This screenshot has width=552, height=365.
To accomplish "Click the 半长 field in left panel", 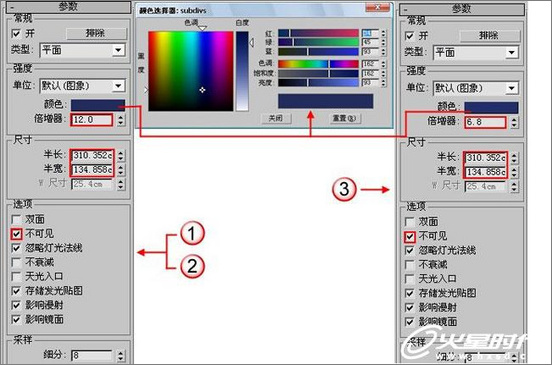I will (x=92, y=155).
